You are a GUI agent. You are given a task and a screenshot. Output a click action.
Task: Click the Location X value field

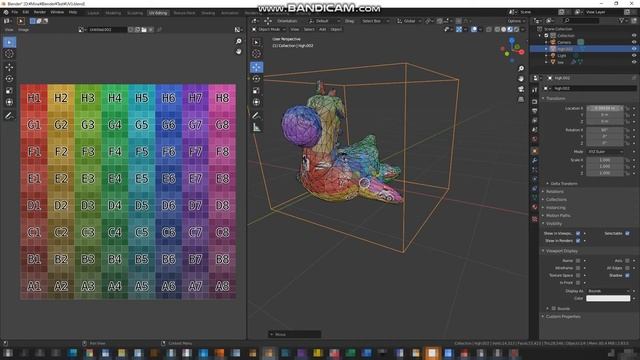(x=605, y=109)
